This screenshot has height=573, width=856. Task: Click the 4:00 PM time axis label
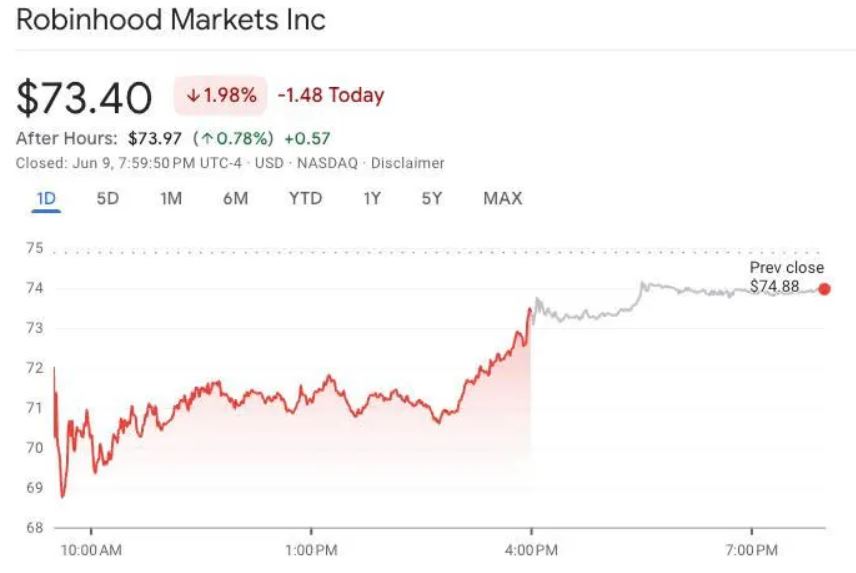(x=531, y=551)
